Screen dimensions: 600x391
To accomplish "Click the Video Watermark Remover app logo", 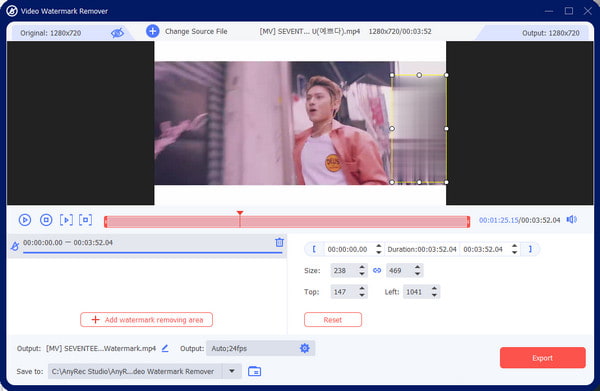I will coord(12,11).
